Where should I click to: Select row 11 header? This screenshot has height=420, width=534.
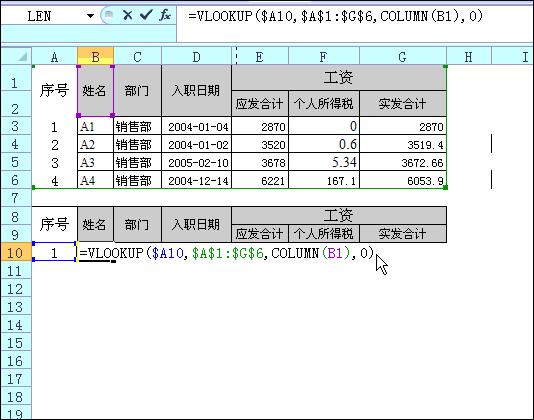point(16,271)
